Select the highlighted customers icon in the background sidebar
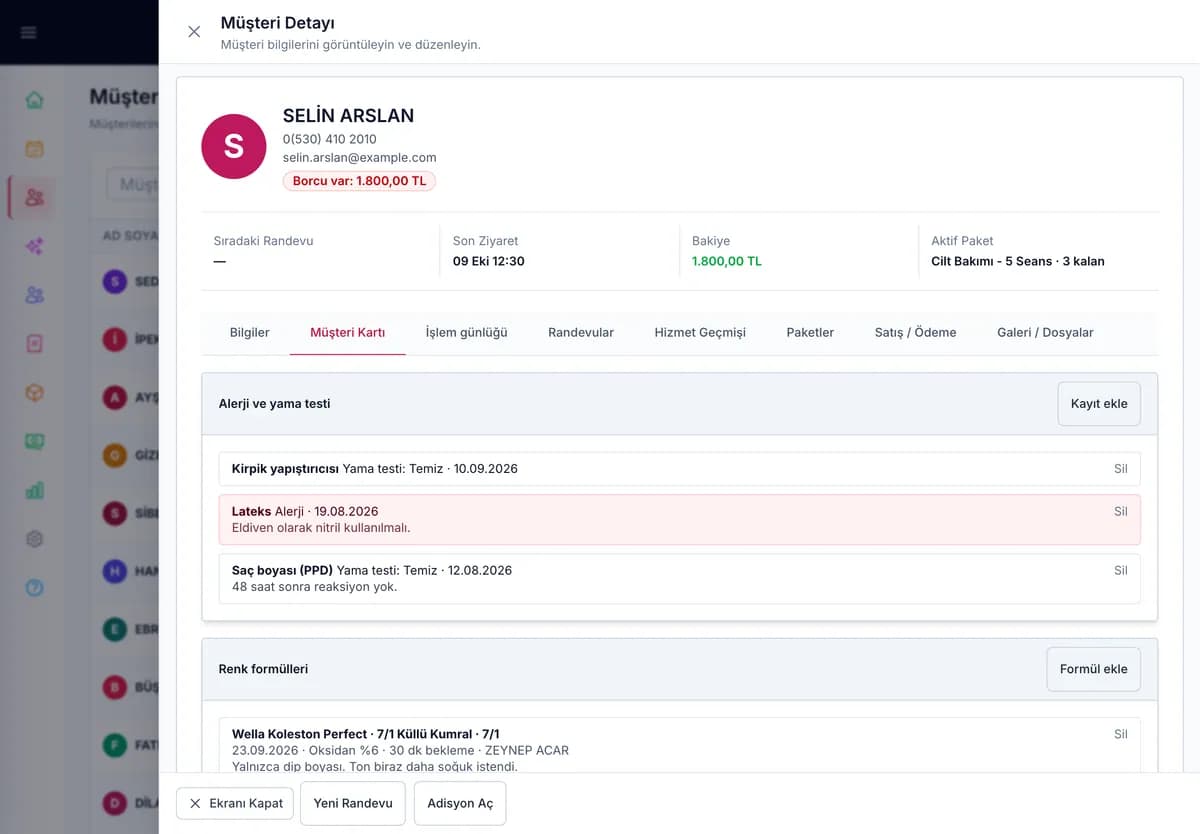1200x834 pixels. [35, 197]
